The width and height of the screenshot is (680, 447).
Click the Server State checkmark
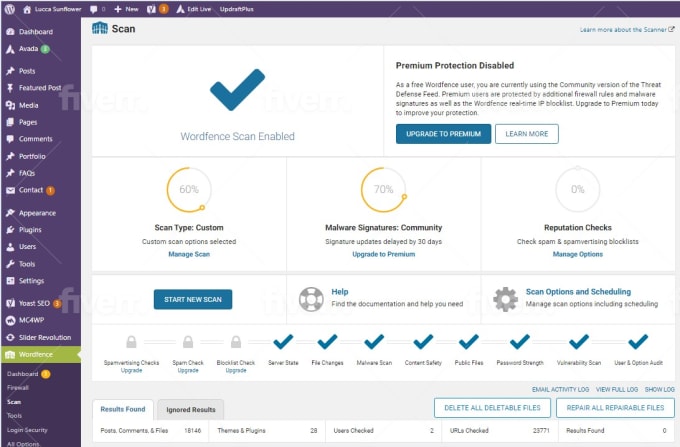283,342
